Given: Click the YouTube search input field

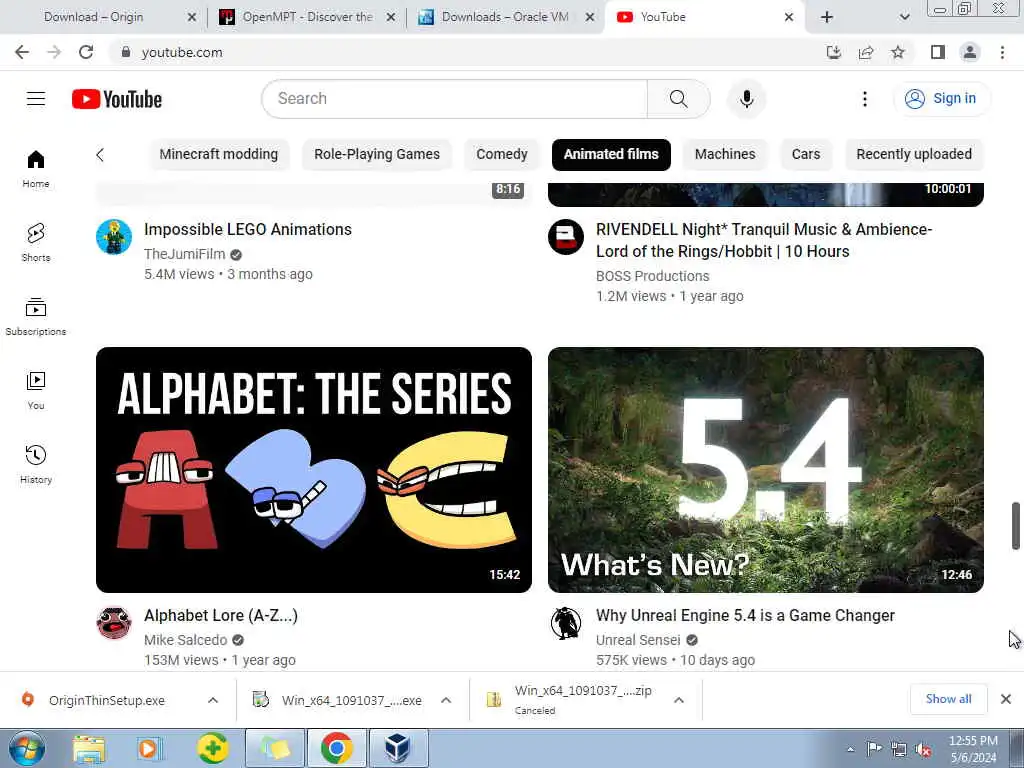Looking at the screenshot, I should click(455, 99).
